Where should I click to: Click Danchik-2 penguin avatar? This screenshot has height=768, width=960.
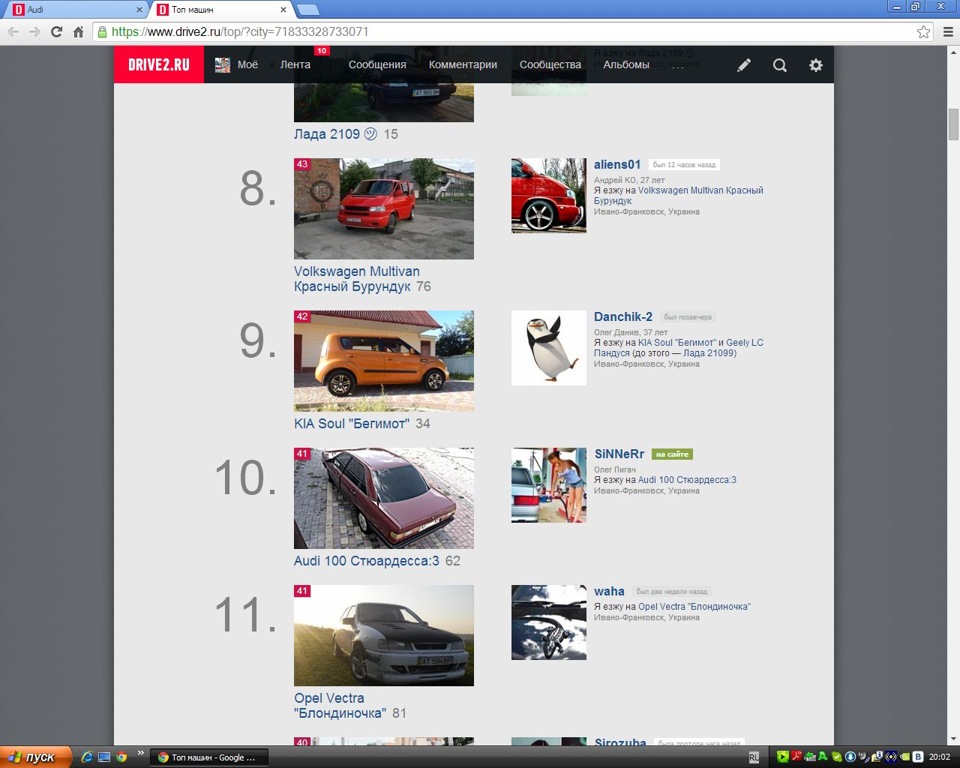pos(549,348)
